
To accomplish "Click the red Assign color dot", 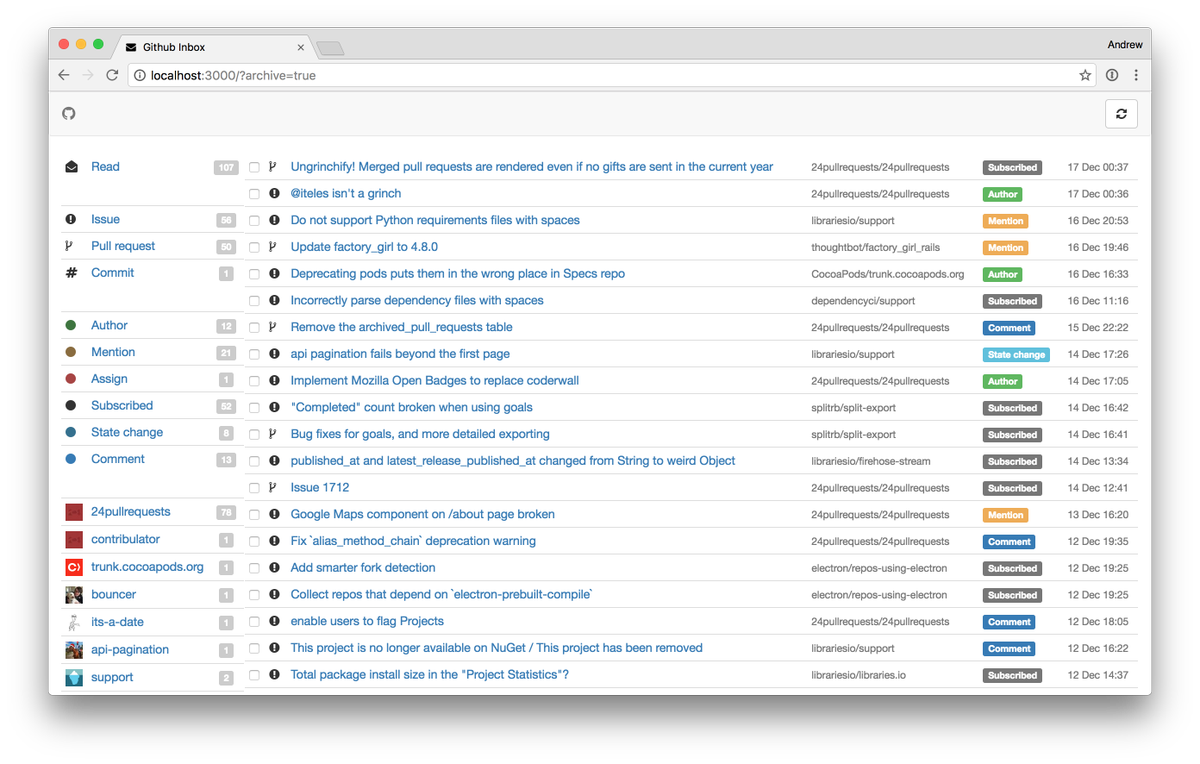I will [x=71, y=379].
